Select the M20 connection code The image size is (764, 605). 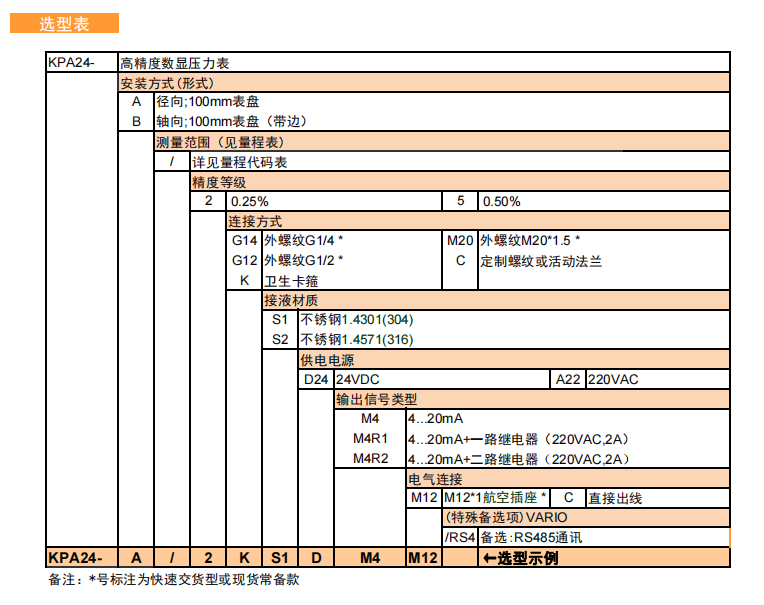click(460, 241)
